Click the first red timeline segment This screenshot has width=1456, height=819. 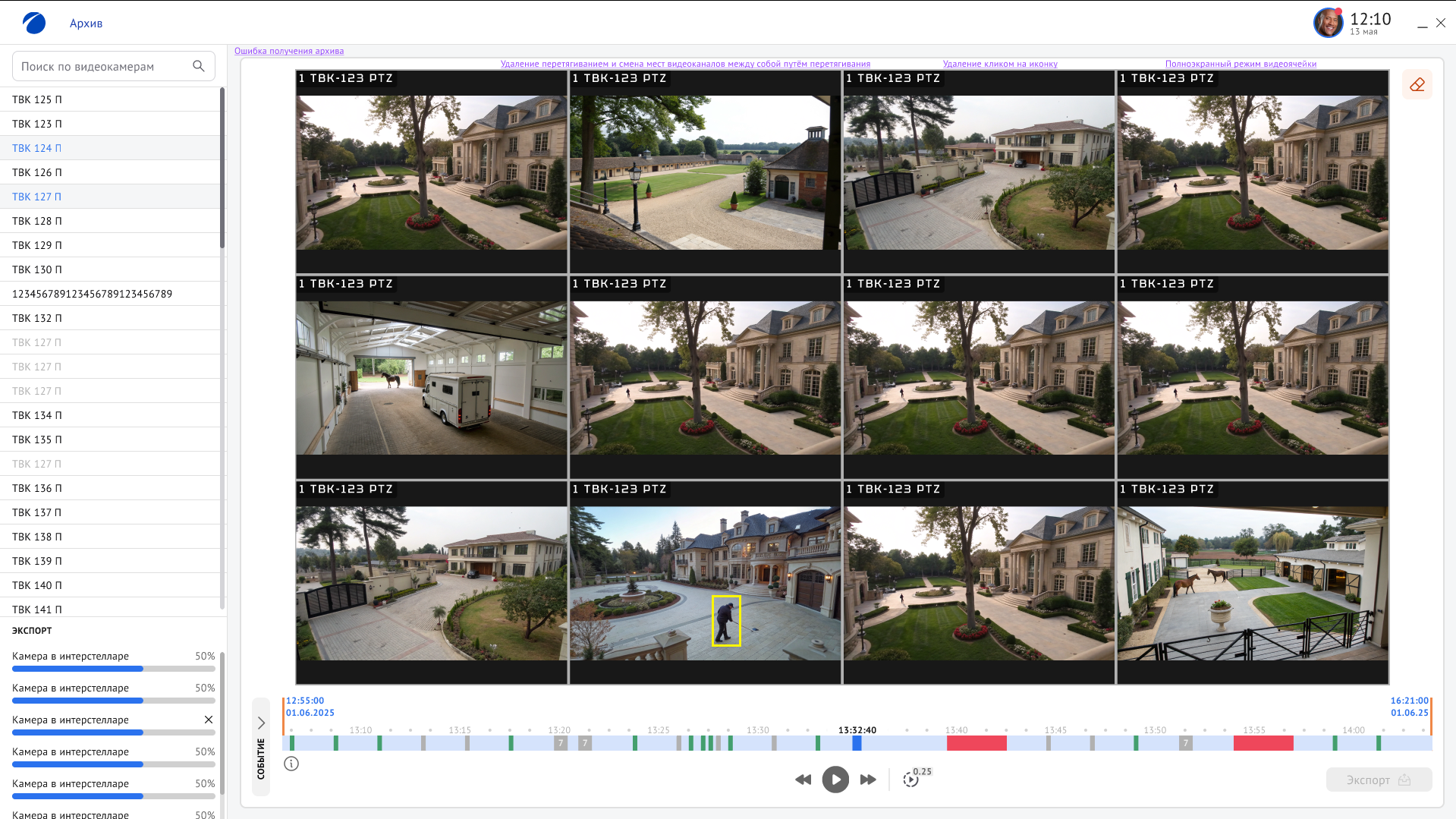(976, 743)
